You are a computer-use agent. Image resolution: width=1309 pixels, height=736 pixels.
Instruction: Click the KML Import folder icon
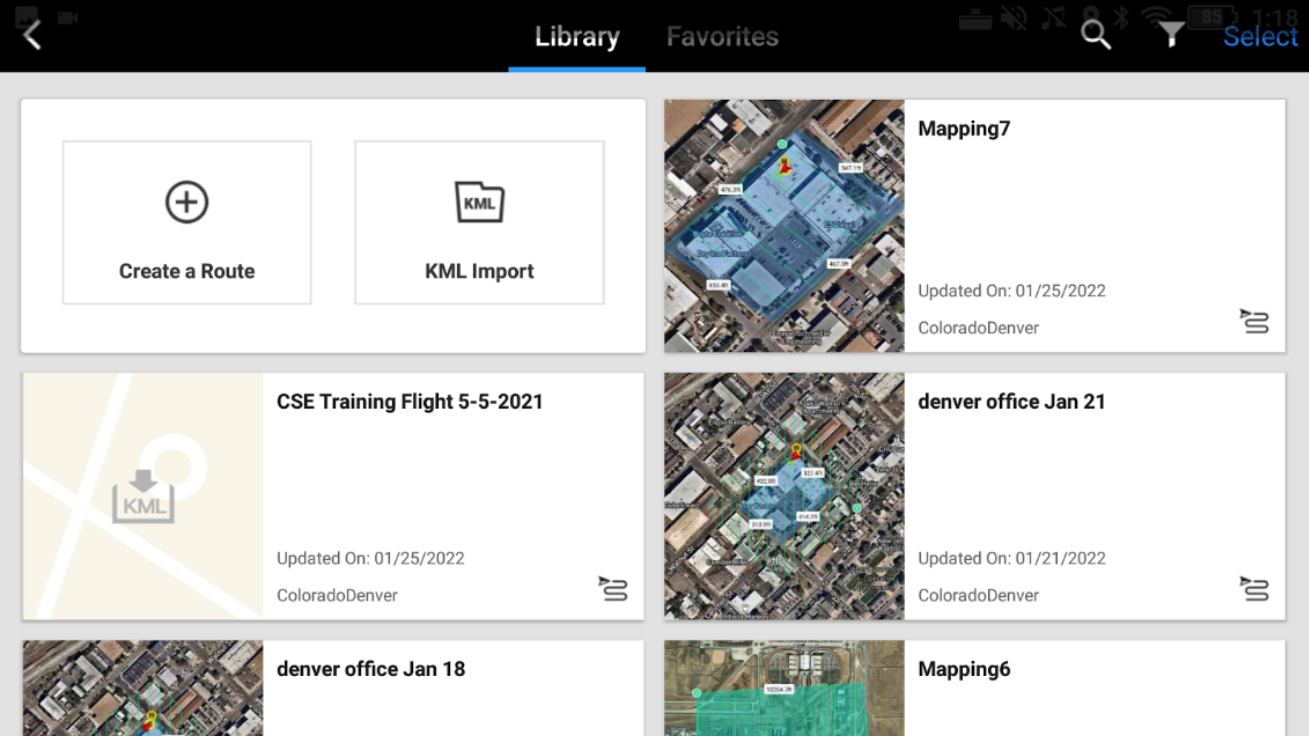click(x=479, y=202)
